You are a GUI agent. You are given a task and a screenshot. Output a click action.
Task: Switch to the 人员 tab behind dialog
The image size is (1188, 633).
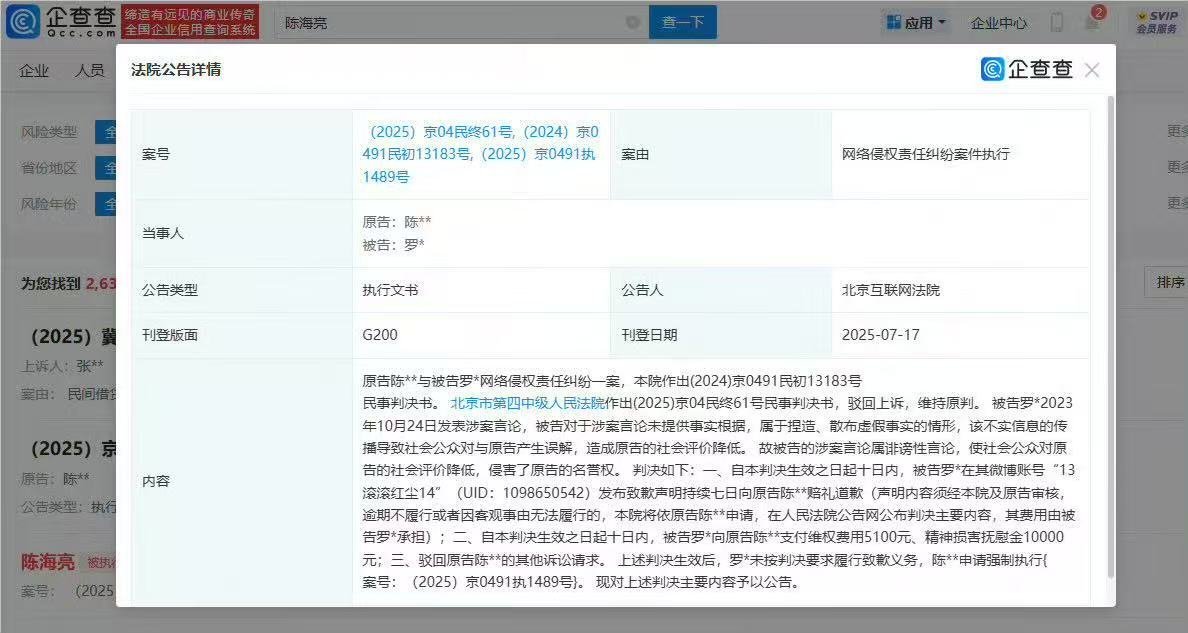[x=89, y=71]
